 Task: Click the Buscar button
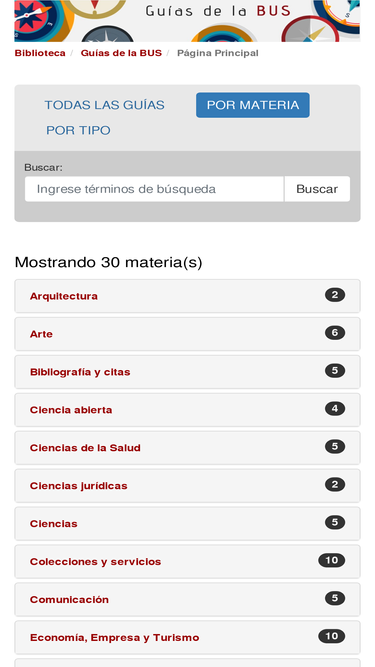click(x=317, y=189)
